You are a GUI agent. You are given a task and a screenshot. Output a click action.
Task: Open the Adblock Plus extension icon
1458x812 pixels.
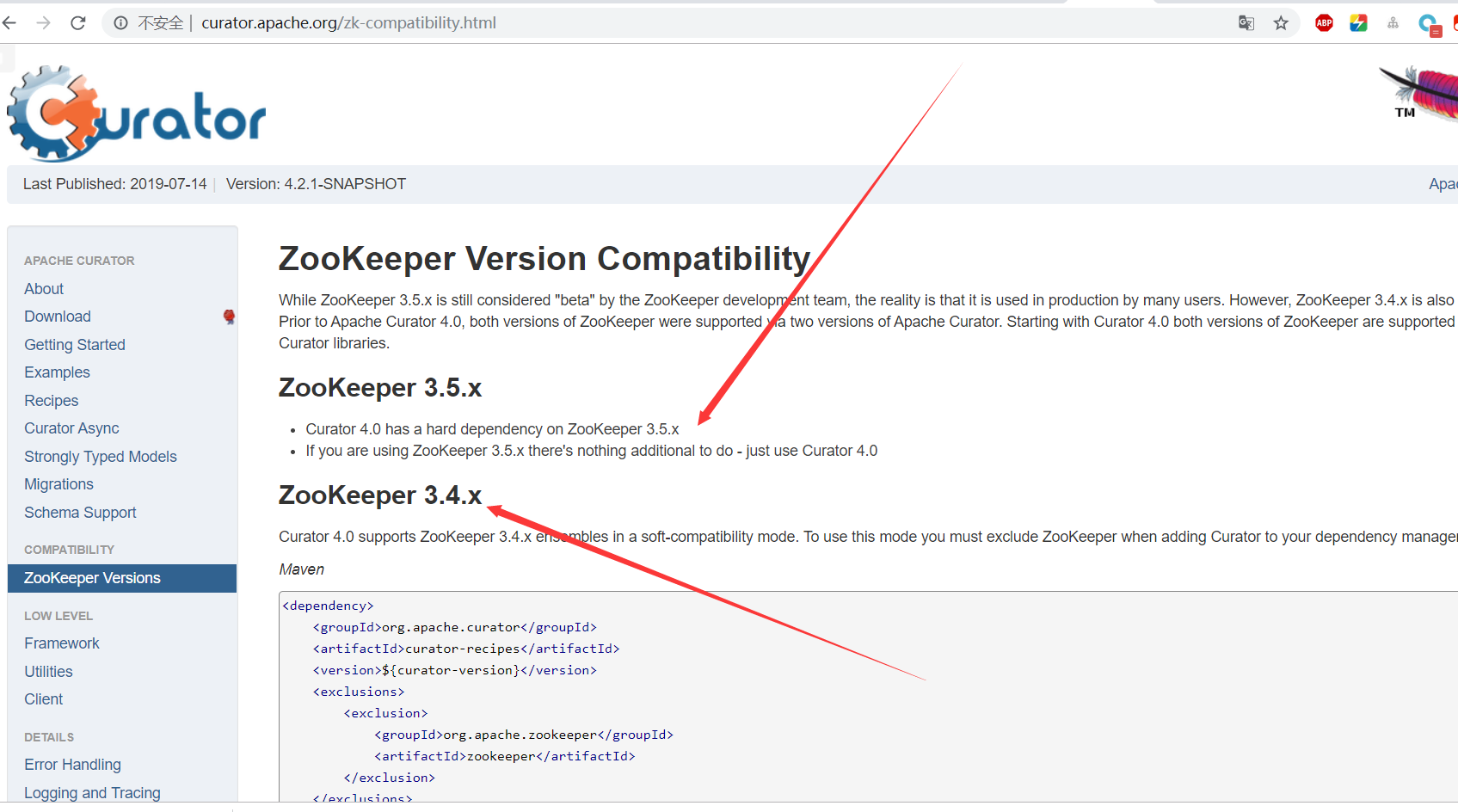pos(1325,23)
